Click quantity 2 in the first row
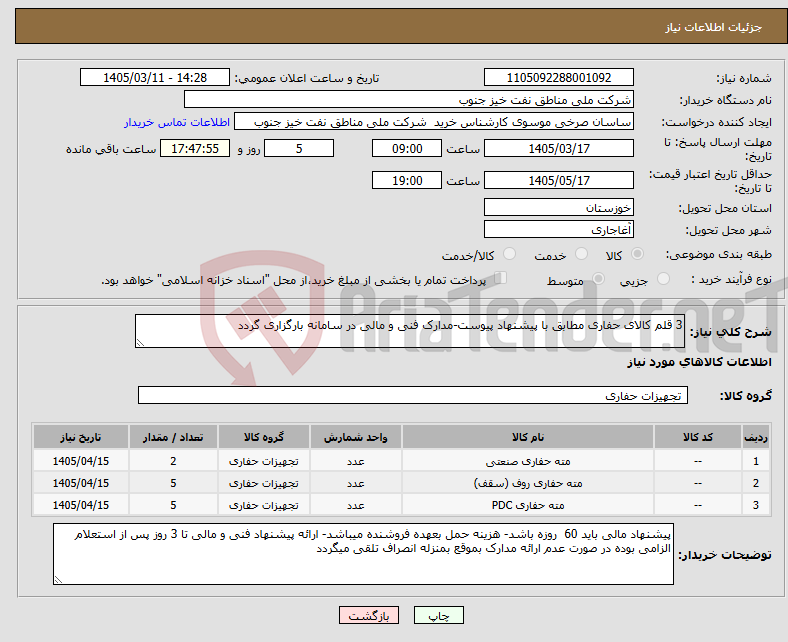This screenshot has height=642, width=788. tap(173, 461)
